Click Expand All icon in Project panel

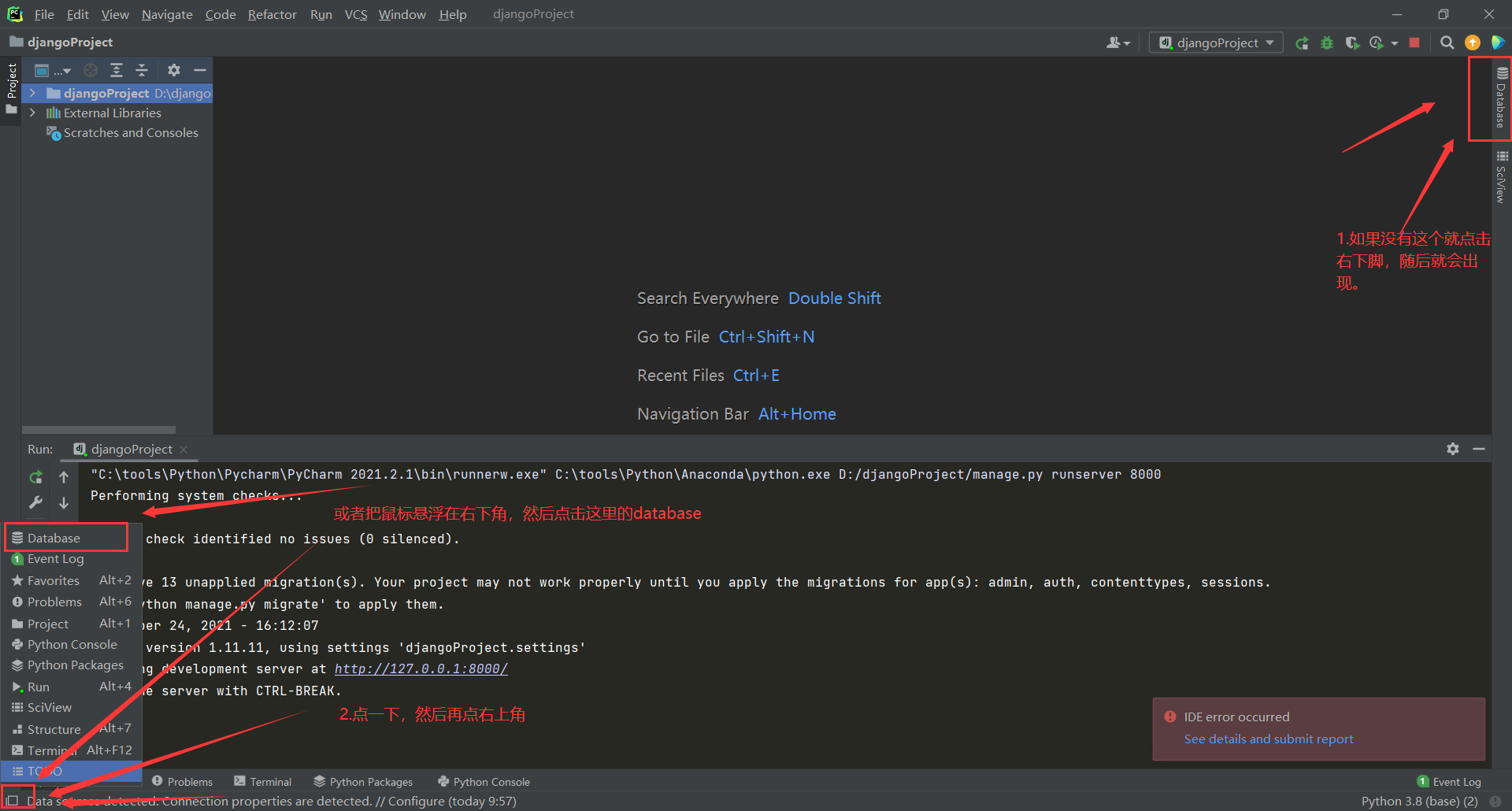click(117, 70)
